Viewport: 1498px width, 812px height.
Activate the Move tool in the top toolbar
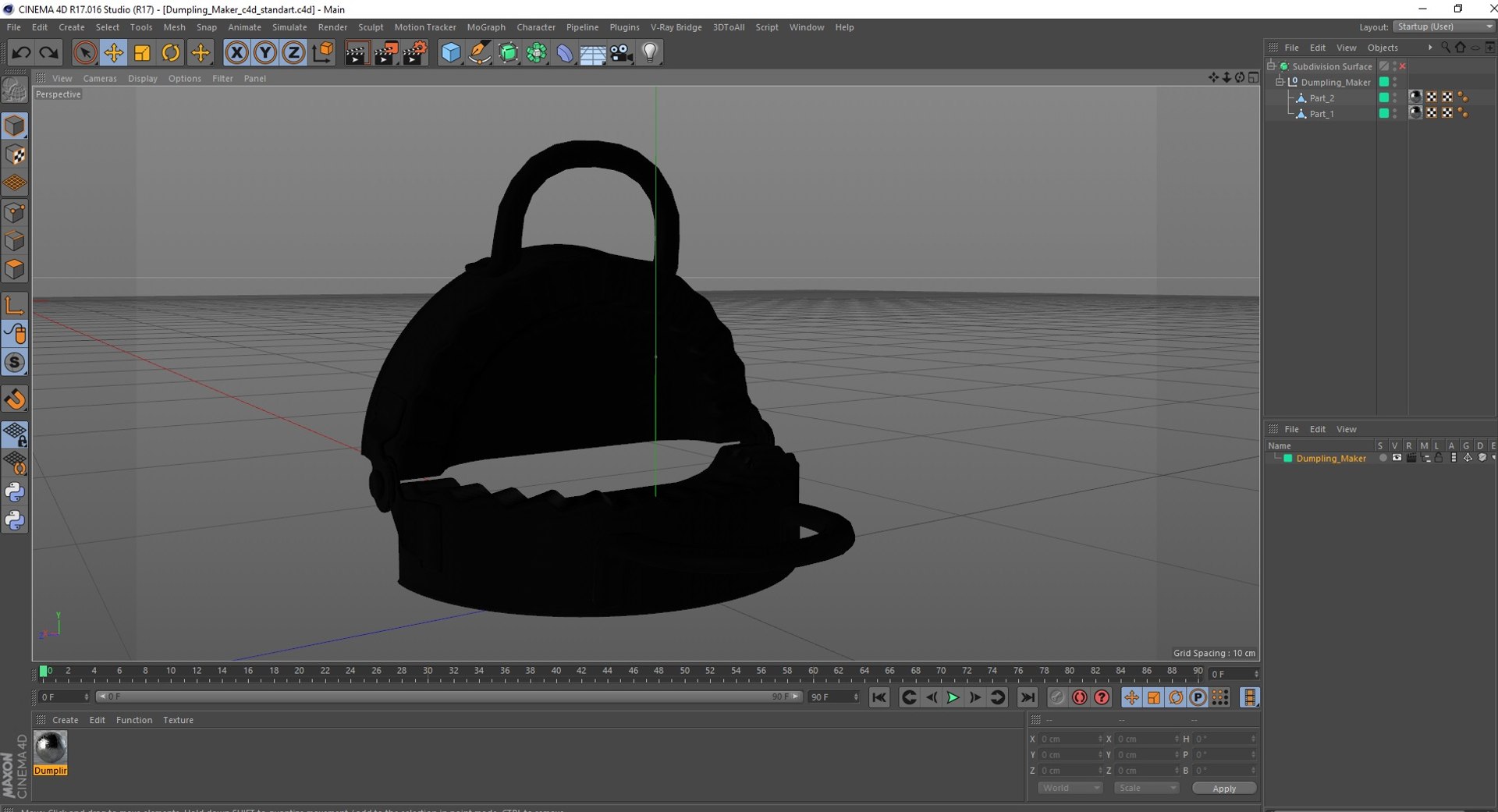pos(114,53)
